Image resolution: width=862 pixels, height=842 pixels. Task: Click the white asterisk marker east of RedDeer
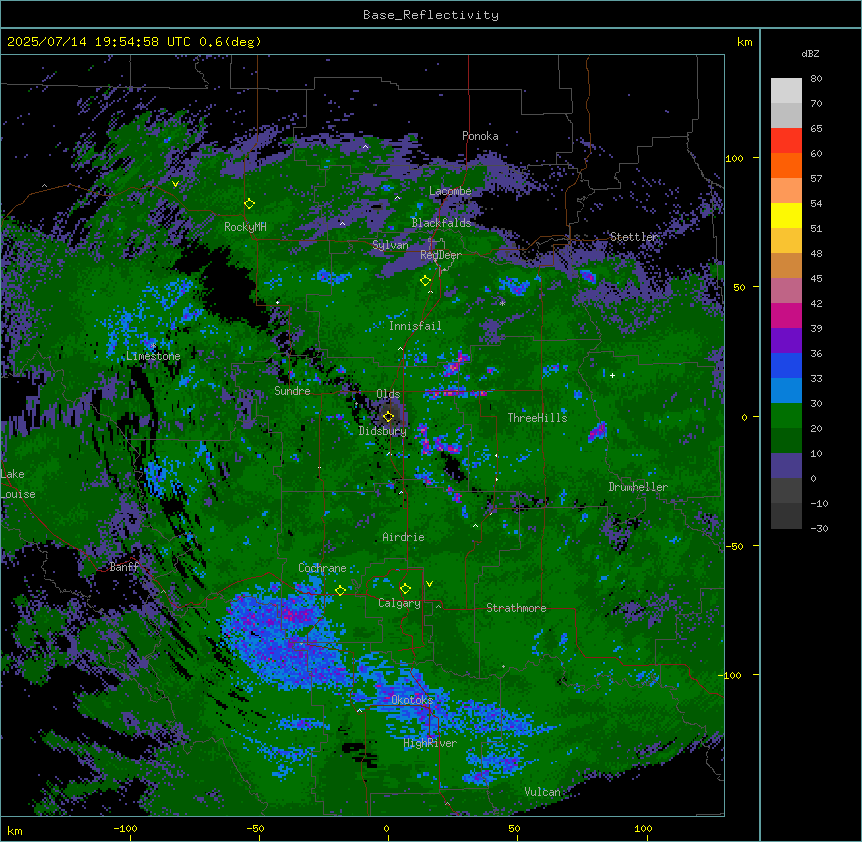[x=502, y=303]
